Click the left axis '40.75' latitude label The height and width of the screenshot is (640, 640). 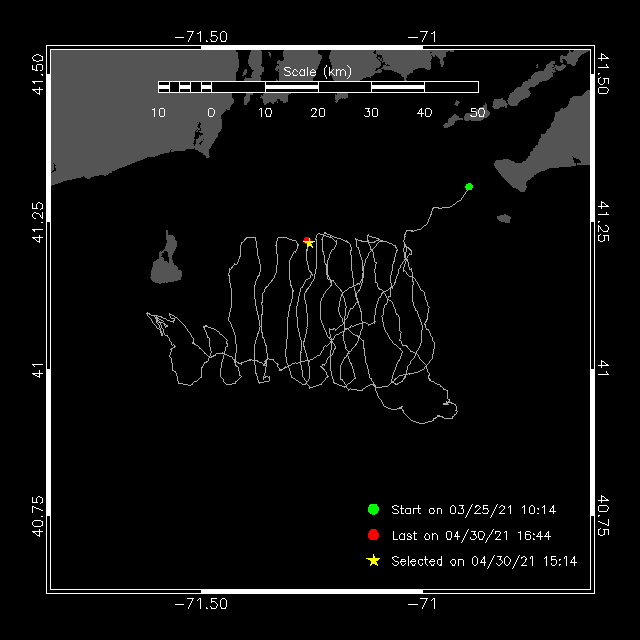pos(38,516)
